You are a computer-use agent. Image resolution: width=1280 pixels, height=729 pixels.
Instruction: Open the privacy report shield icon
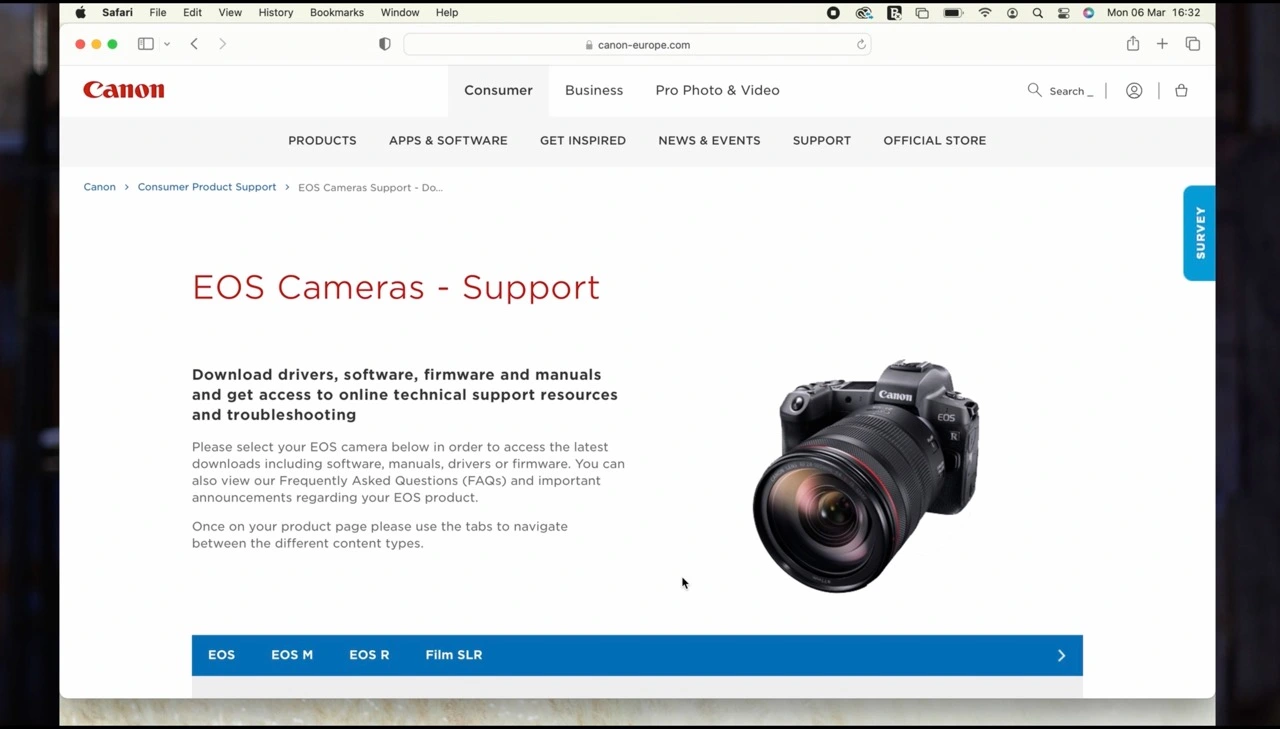[x=385, y=44]
